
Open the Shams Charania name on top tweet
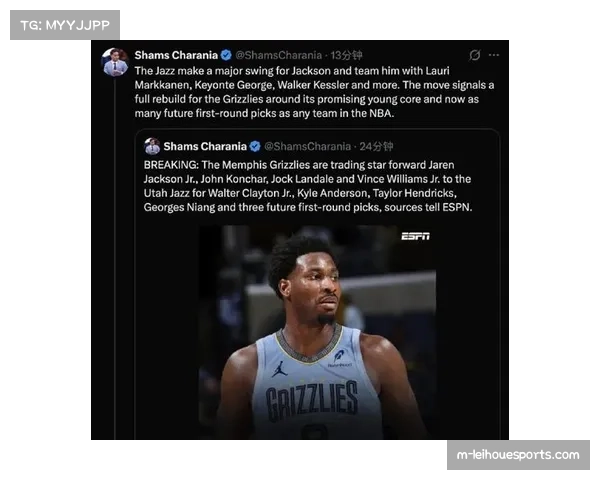(x=175, y=55)
